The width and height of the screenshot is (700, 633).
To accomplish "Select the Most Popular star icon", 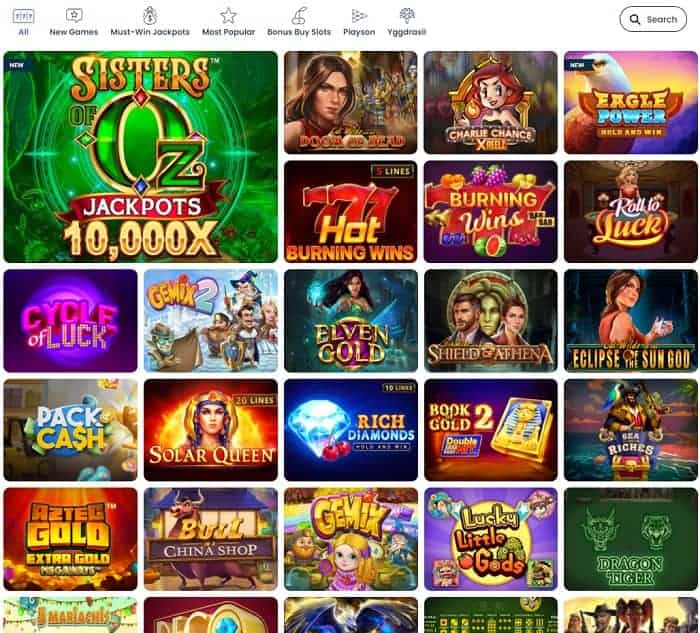I will click(228, 16).
